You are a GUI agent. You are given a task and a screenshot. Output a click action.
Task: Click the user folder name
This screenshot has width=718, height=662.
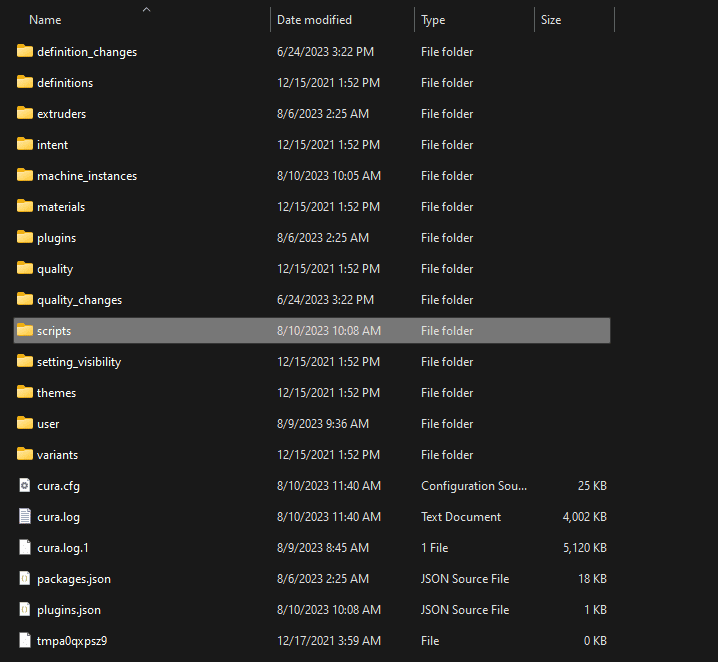coord(48,424)
